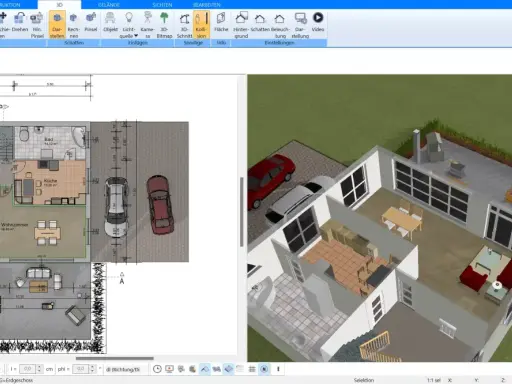Open Schatten shadow settings
This screenshot has width=512, height=384.
pos(260,23)
